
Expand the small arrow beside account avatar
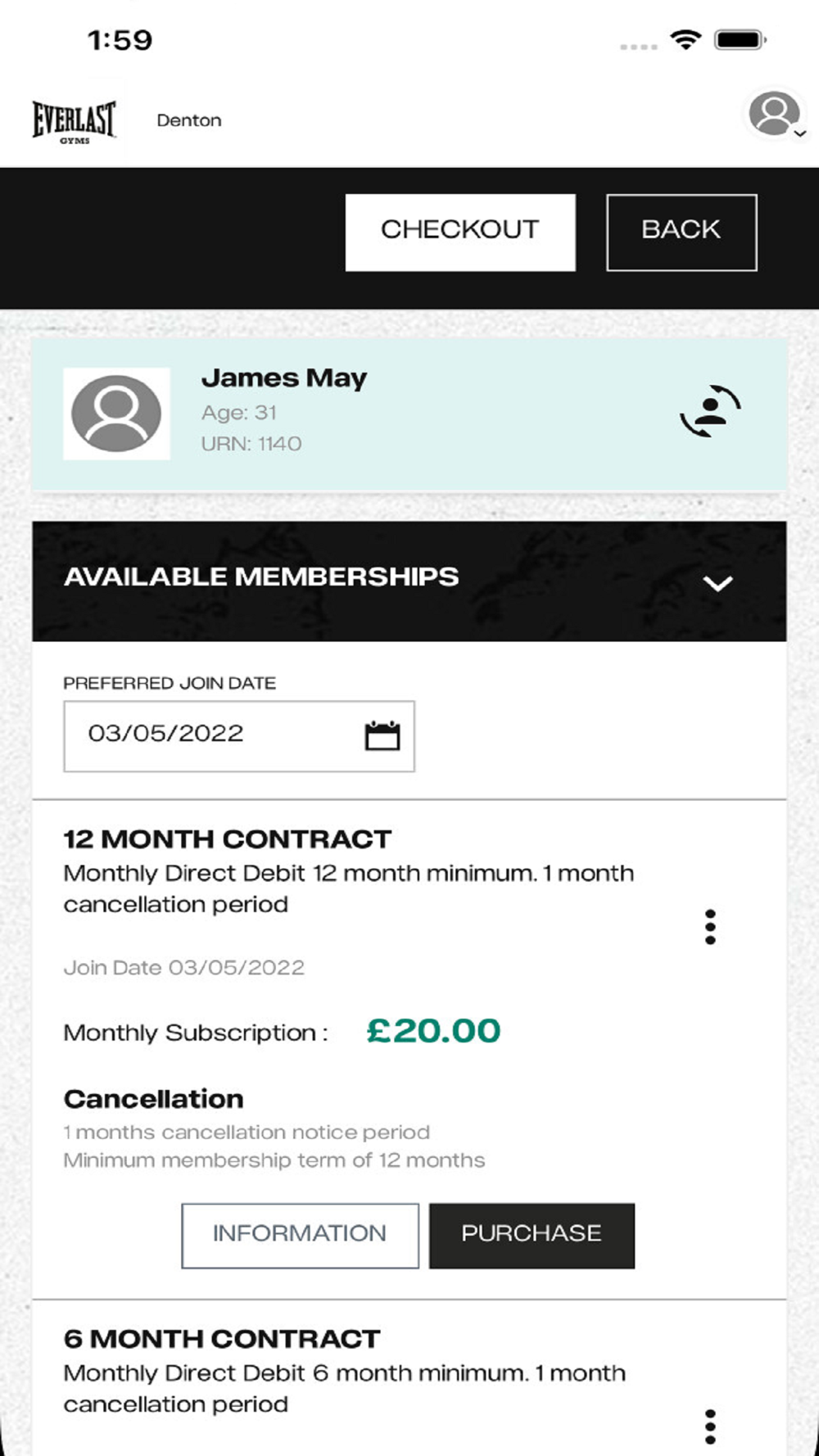[x=801, y=133]
